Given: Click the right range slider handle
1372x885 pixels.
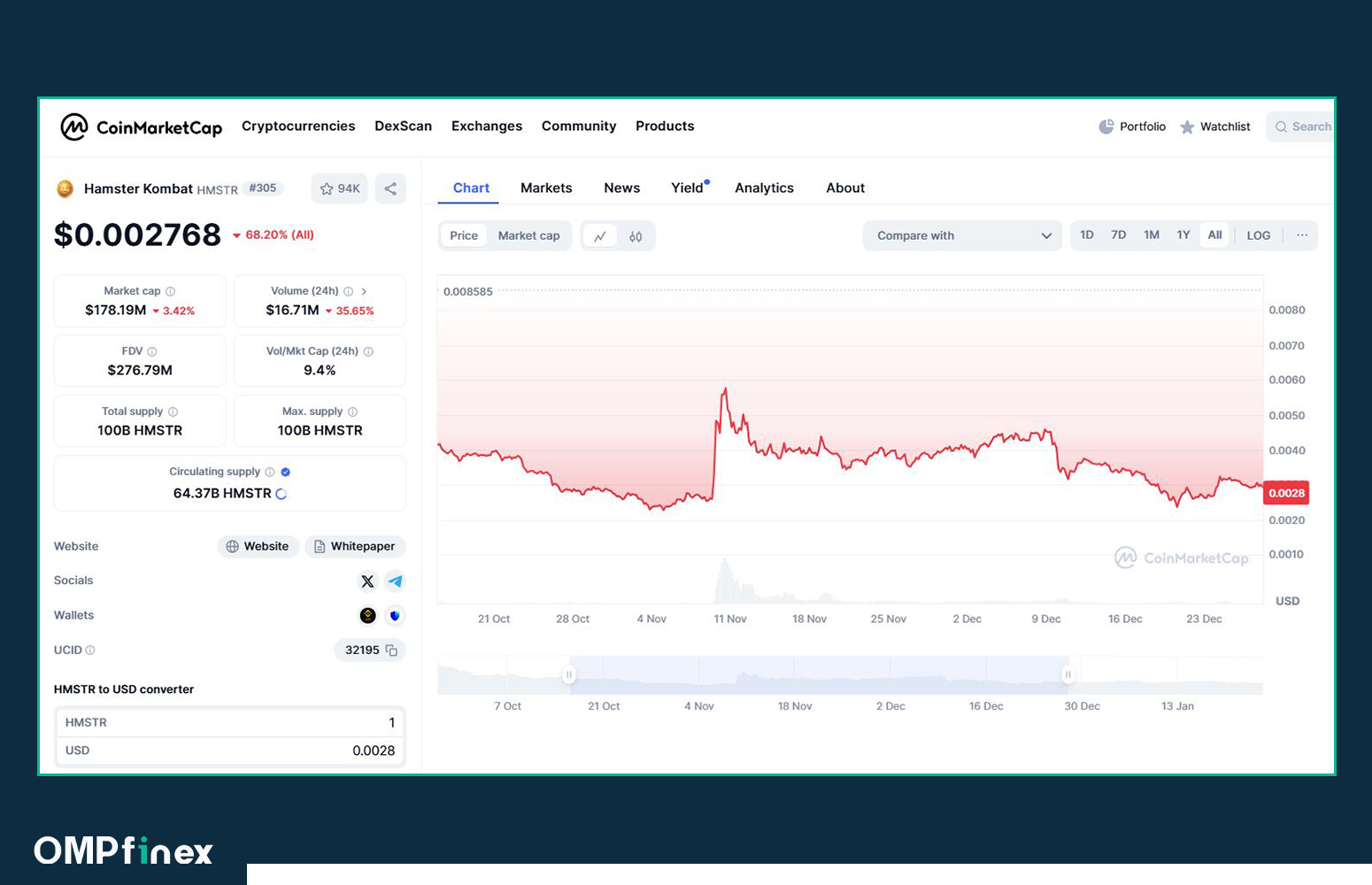Looking at the screenshot, I should point(1068,674).
